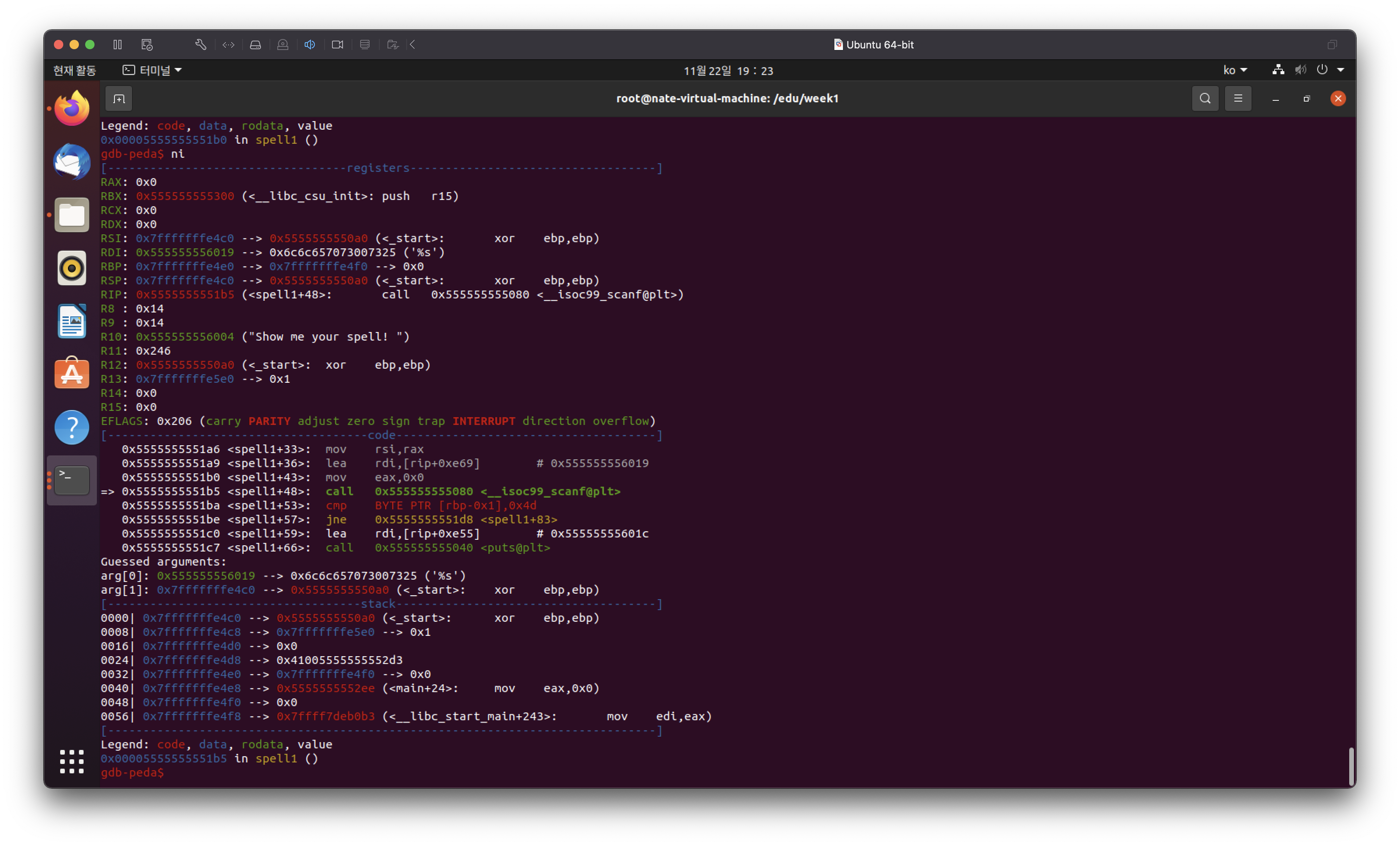Open the ko input source dropdown
Screen dimensions: 1400x846
[1235, 70]
